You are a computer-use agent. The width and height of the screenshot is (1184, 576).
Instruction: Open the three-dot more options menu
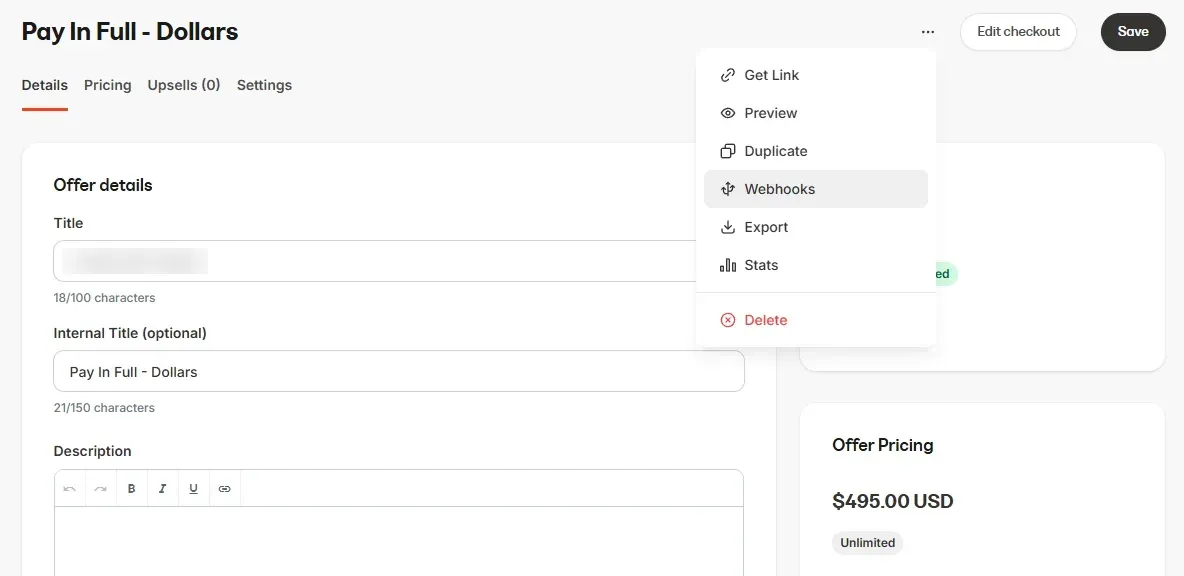(x=928, y=32)
